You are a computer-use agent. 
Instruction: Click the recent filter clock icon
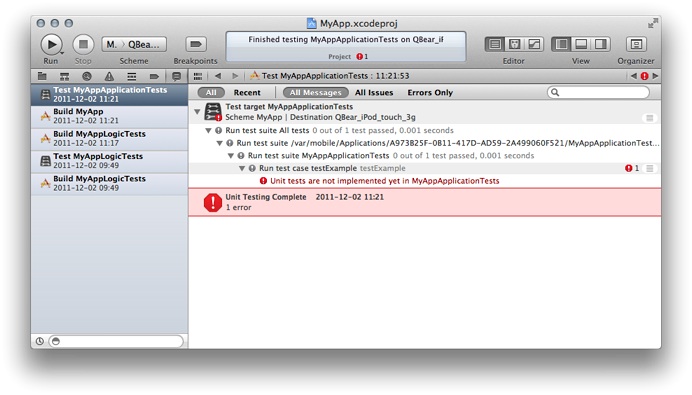tap(40, 341)
